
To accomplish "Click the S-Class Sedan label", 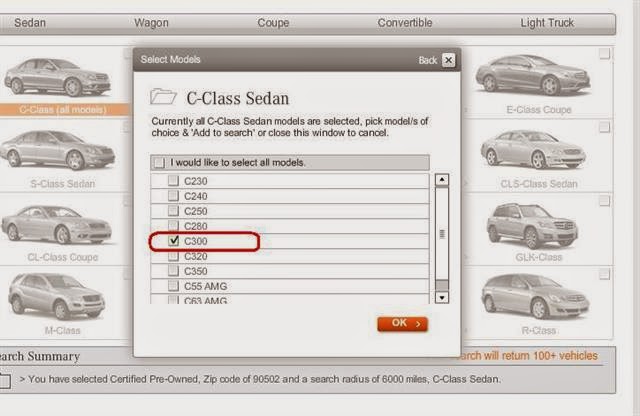I will coord(62,184).
